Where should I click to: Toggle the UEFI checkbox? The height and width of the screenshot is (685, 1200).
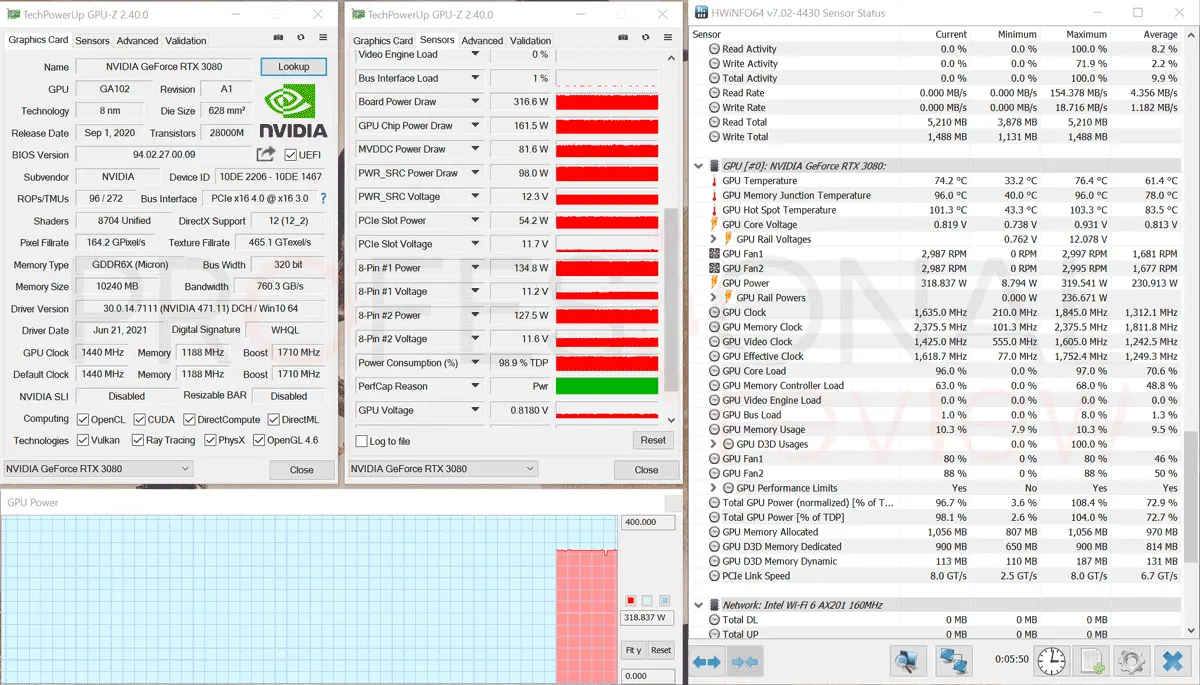coord(290,155)
